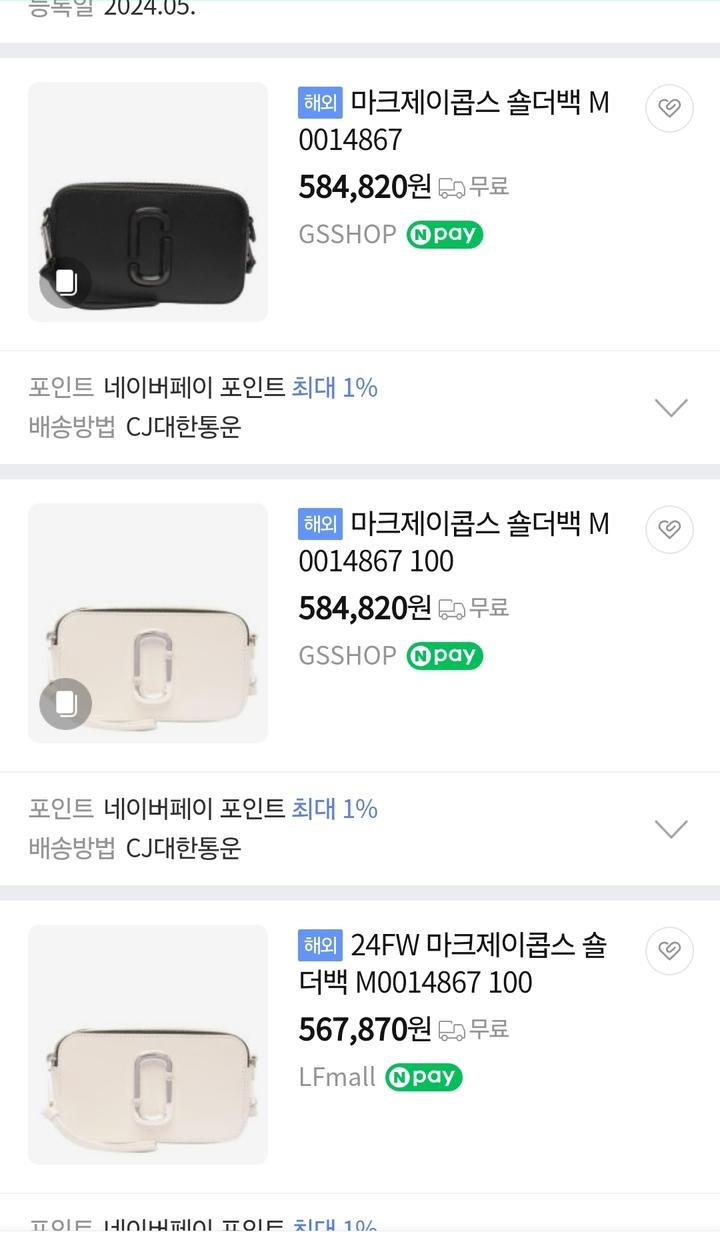Click free shipping truck icon beside 567,870원
This screenshot has width=720, height=1240.
coord(452,1029)
